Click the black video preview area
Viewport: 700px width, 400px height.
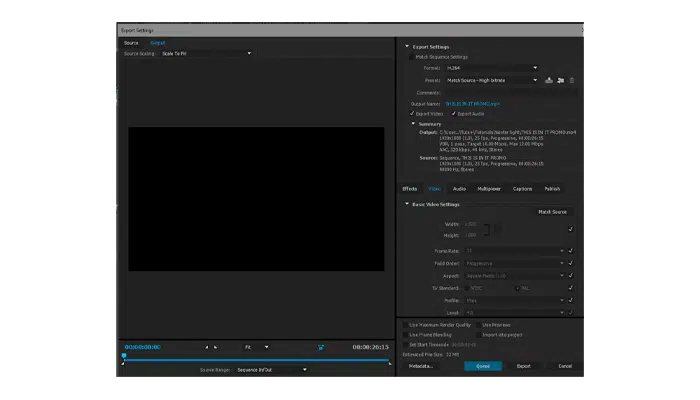256,199
